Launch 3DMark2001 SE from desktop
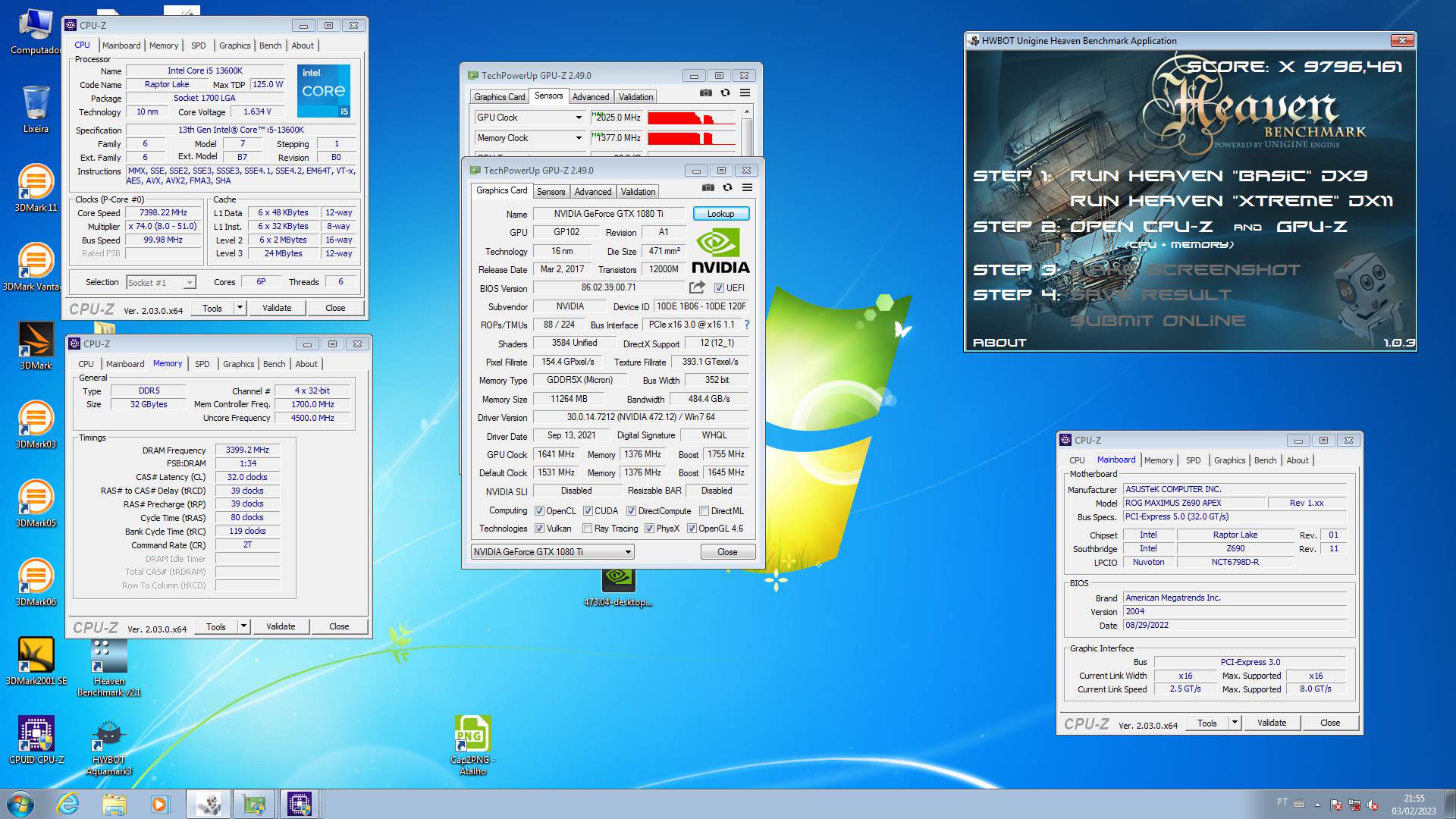The height and width of the screenshot is (819, 1456). coord(36,661)
